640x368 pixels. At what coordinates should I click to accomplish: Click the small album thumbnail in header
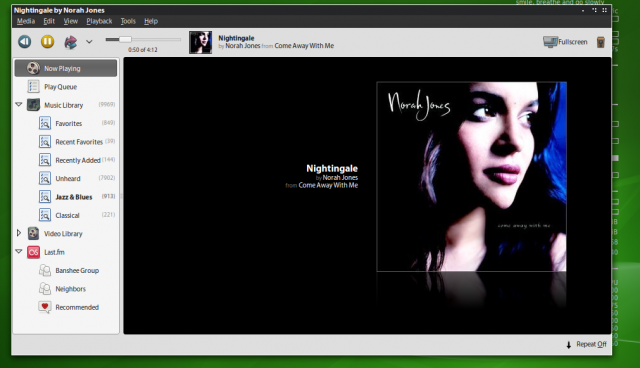click(x=200, y=42)
